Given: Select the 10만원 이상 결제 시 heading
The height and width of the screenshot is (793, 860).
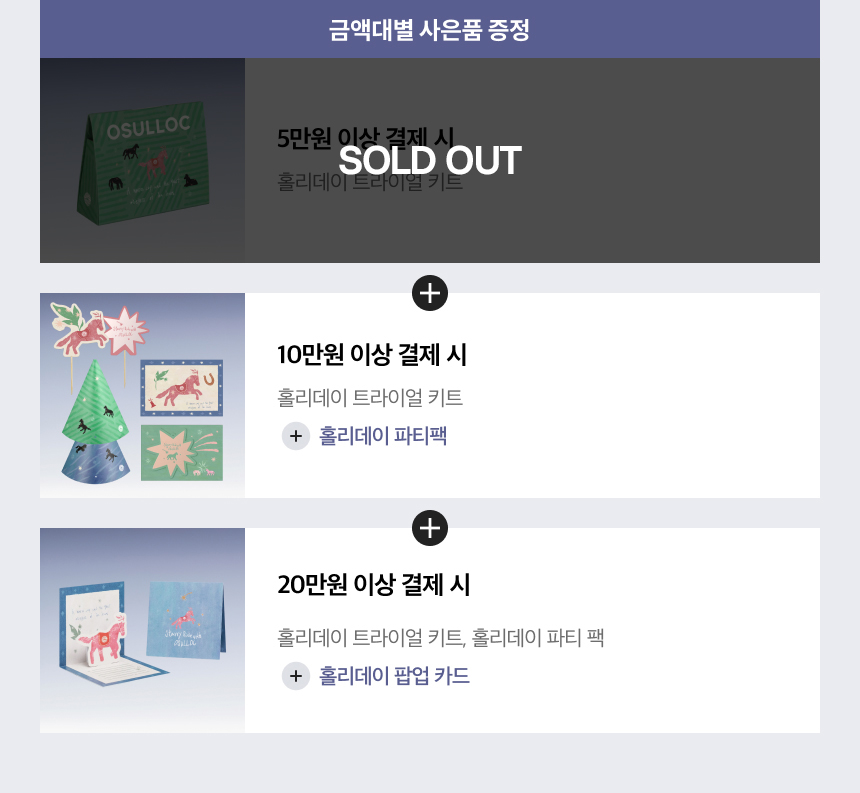Looking at the screenshot, I should pyautogui.click(x=372, y=355).
